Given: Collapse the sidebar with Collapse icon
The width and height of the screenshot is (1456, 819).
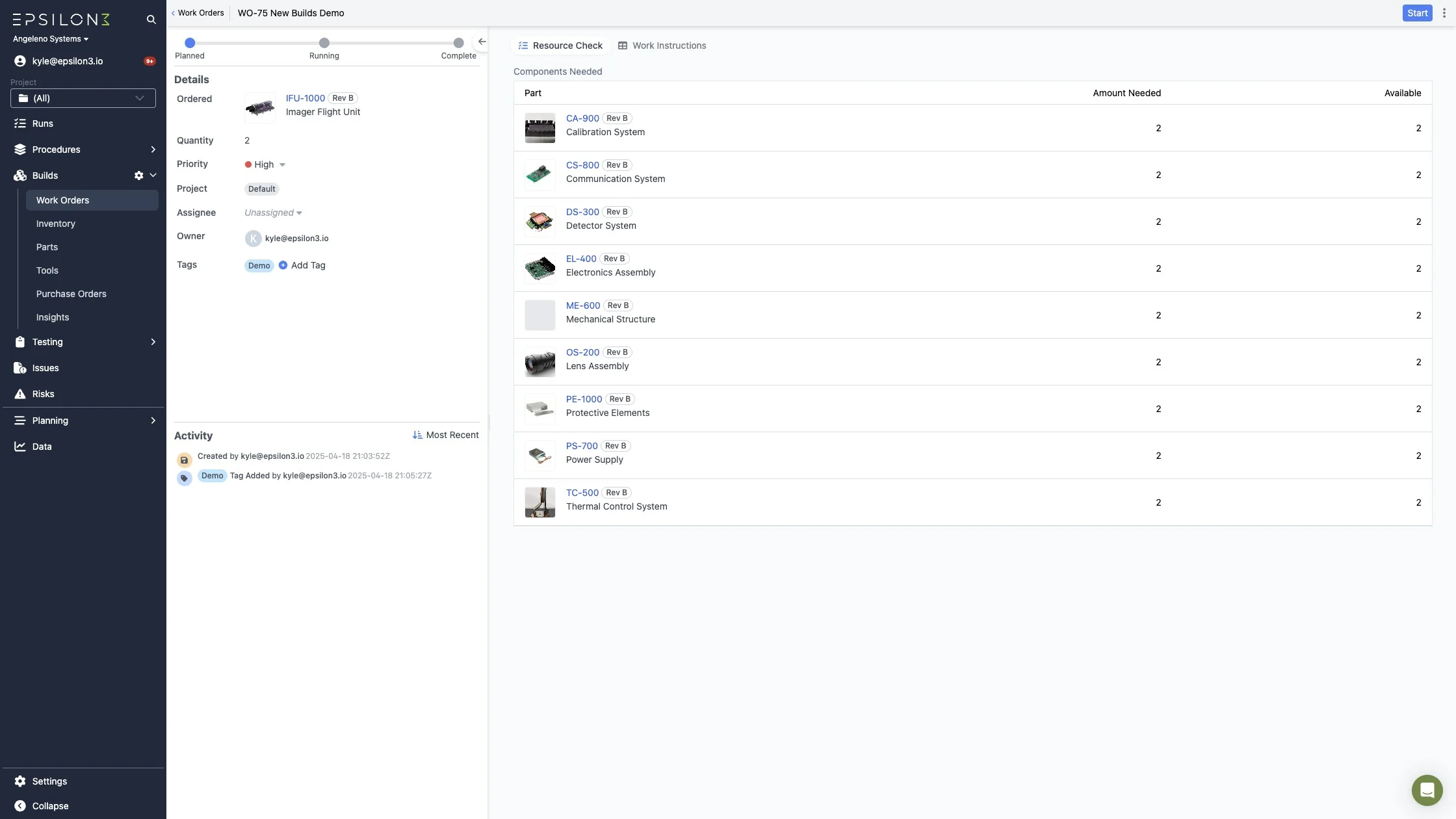Looking at the screenshot, I should 20,806.
